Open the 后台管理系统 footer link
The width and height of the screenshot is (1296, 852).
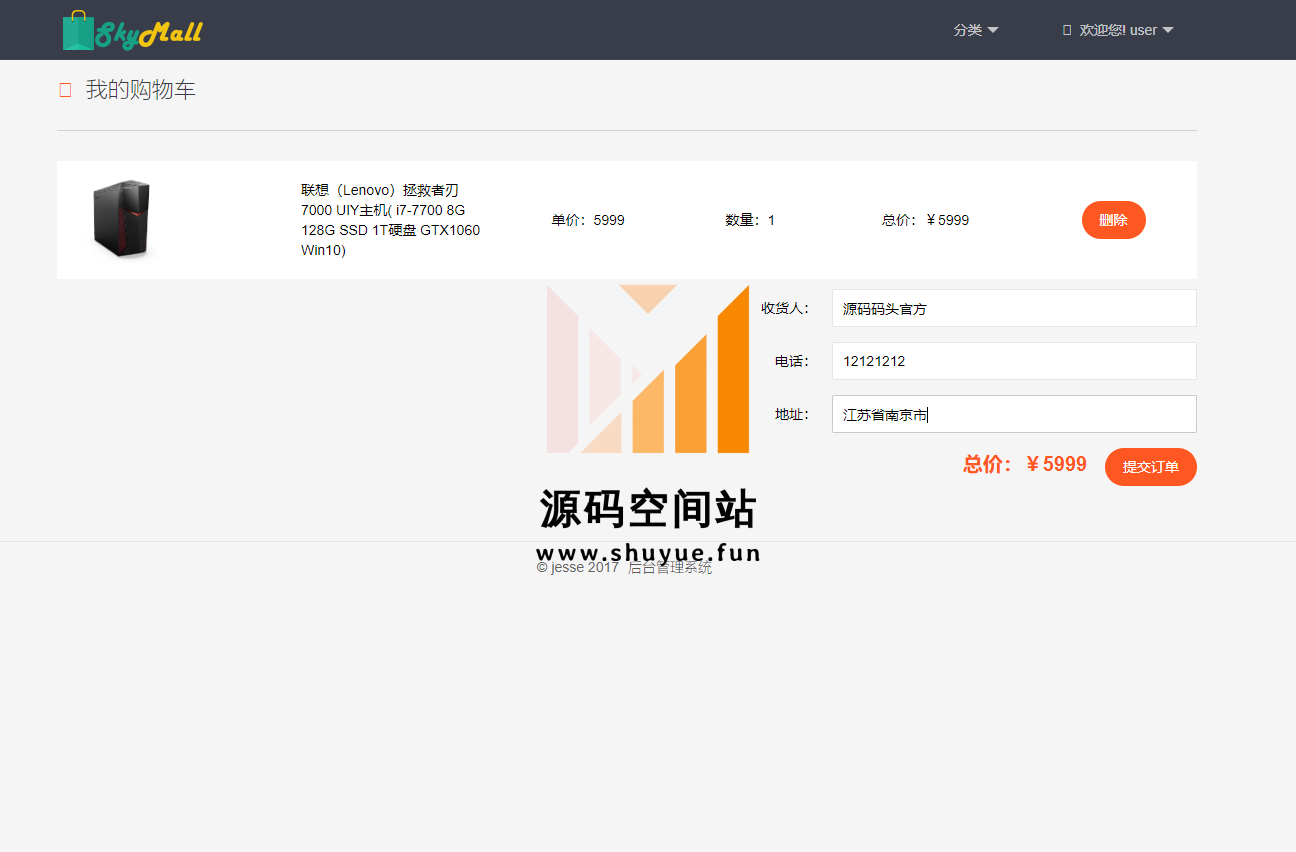pyautogui.click(x=670, y=568)
